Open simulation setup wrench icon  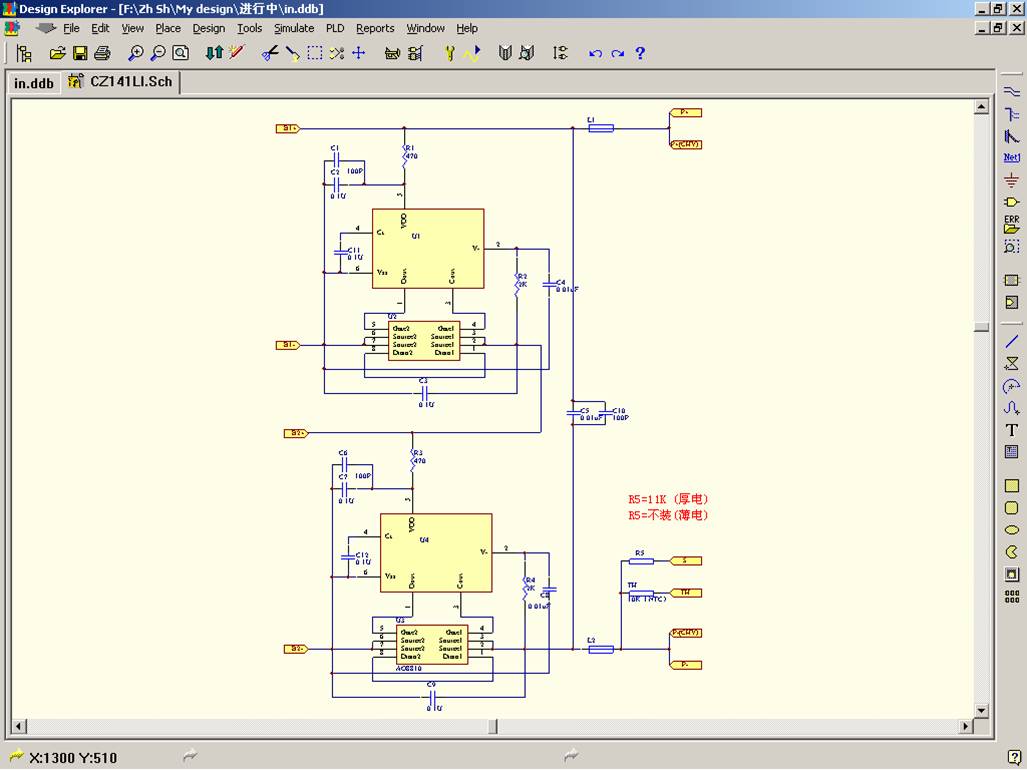[x=449, y=53]
